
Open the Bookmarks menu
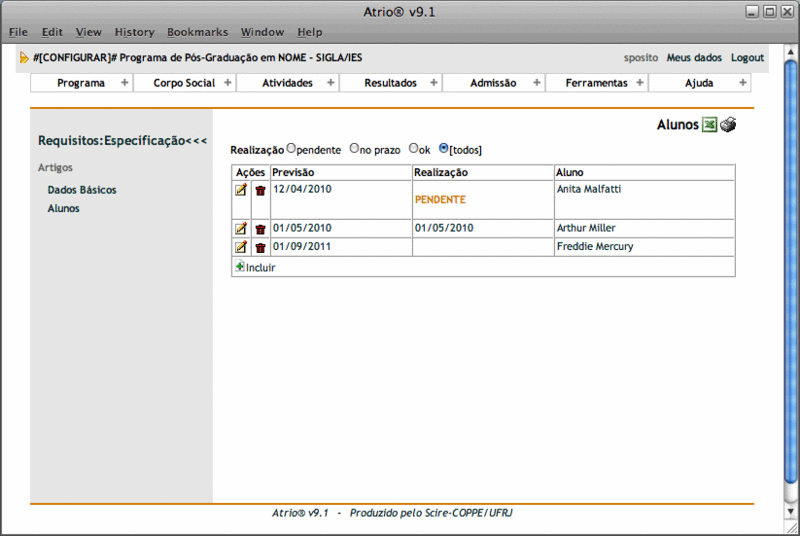(x=197, y=32)
